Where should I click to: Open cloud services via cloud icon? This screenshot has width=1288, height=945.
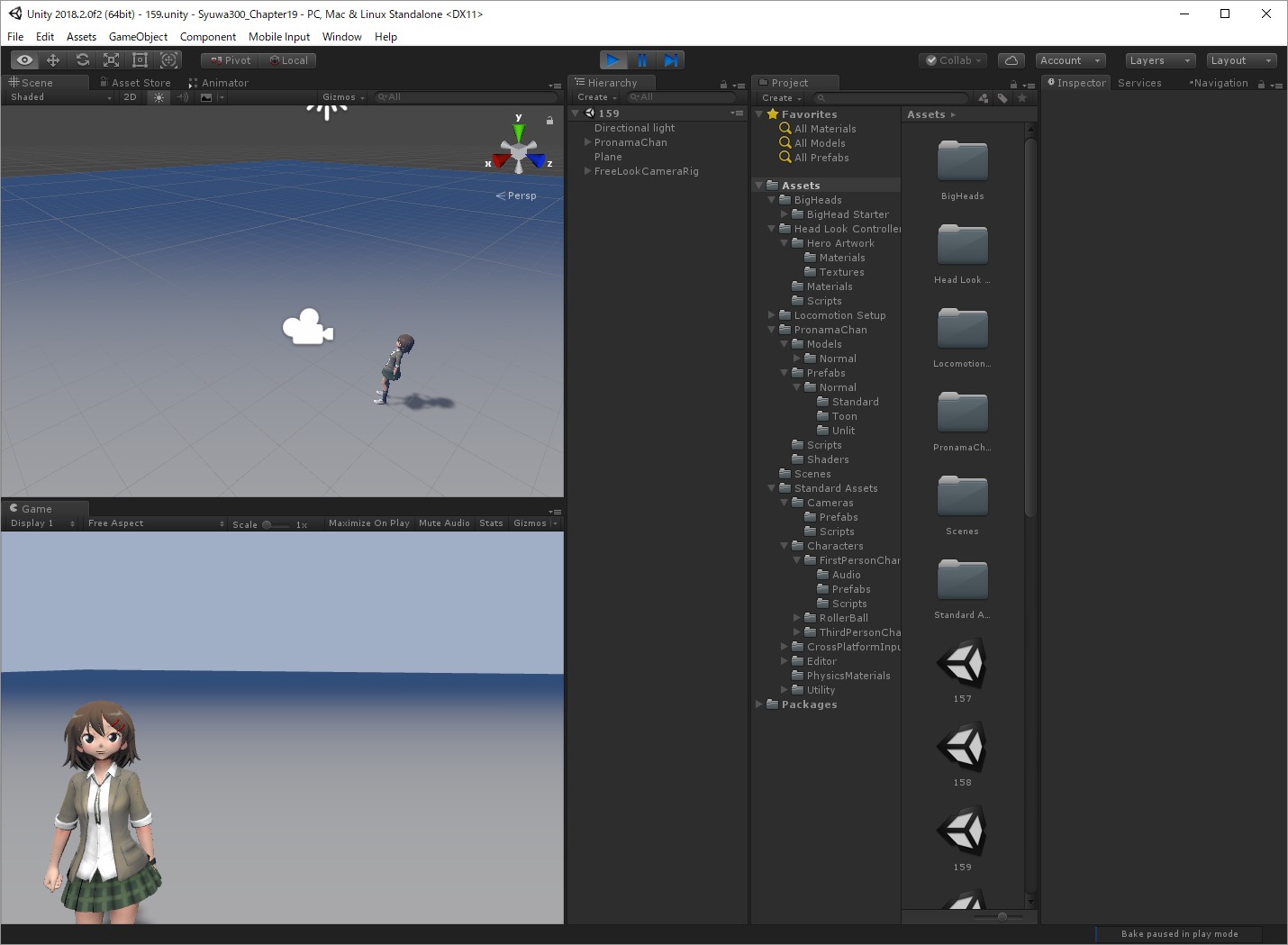(x=1011, y=60)
